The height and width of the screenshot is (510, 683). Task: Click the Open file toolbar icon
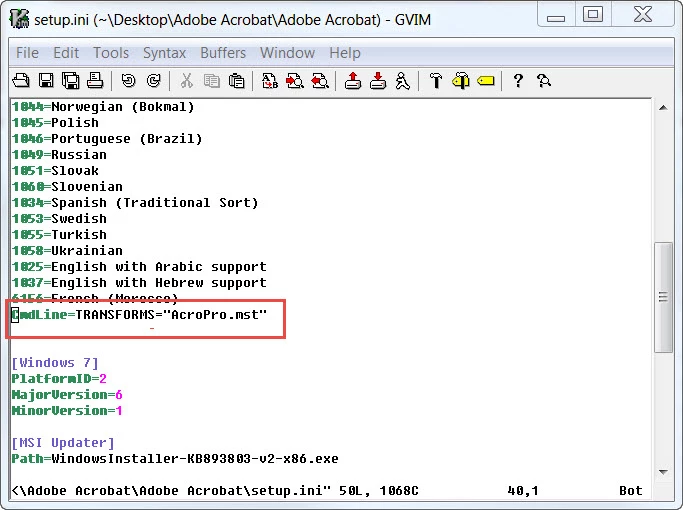21,81
